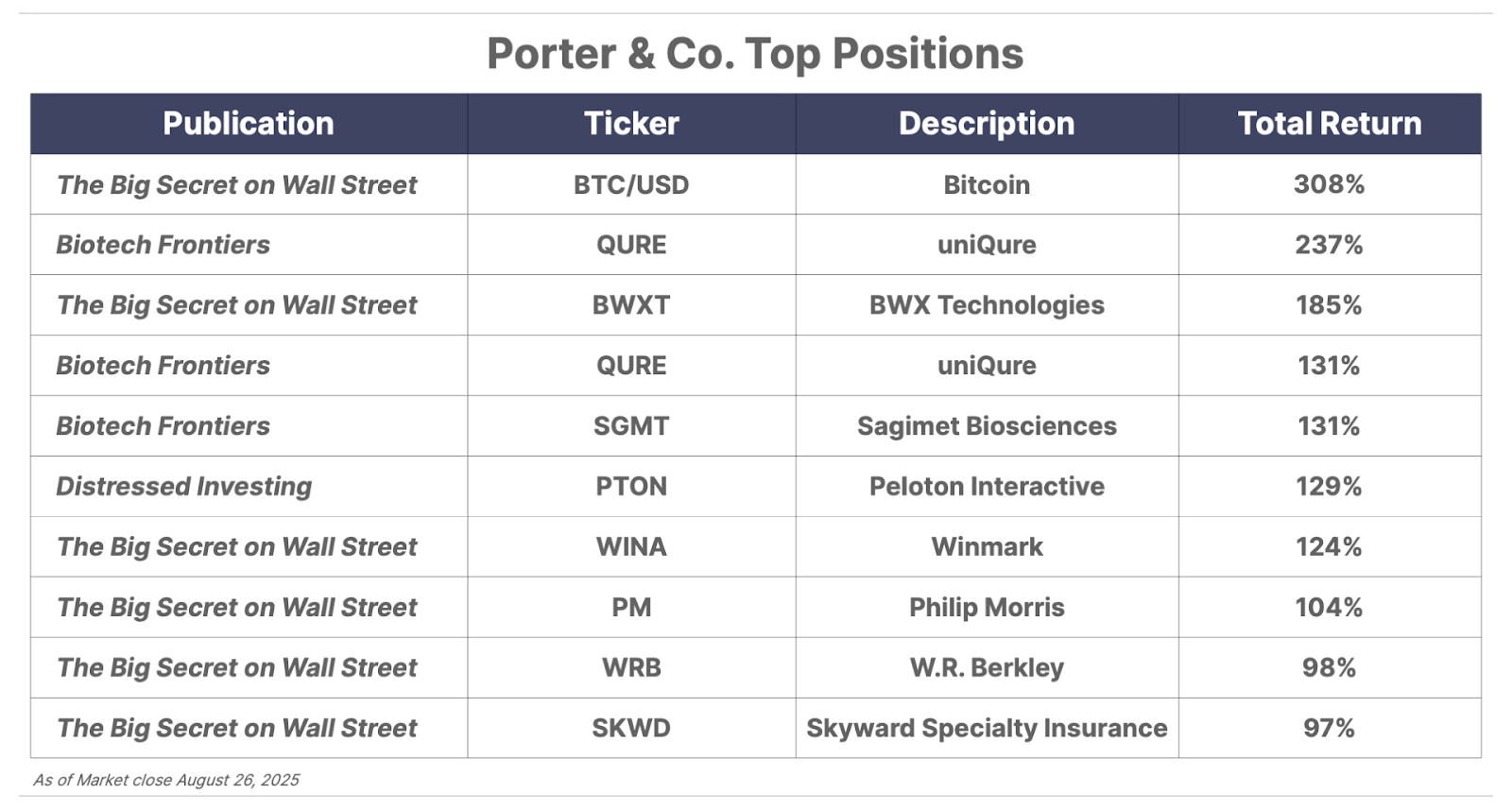The height and width of the screenshot is (811, 1512).
Task: Select the BTC/USD ticker cell
Action: [x=631, y=184]
